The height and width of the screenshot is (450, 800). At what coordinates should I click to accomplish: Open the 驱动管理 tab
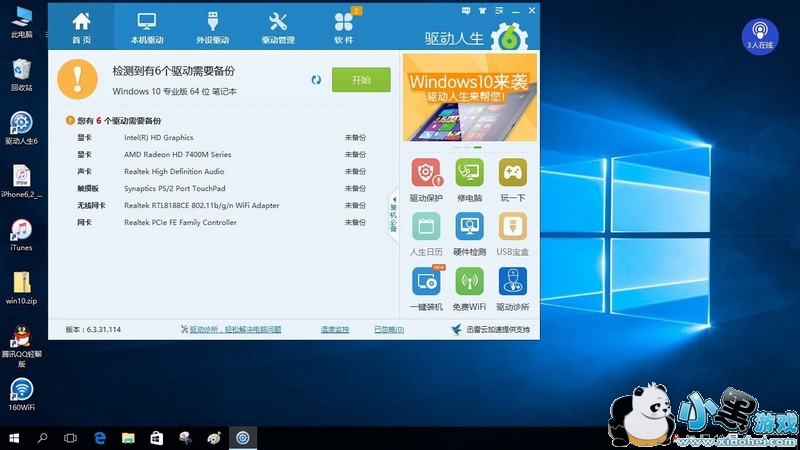278,28
